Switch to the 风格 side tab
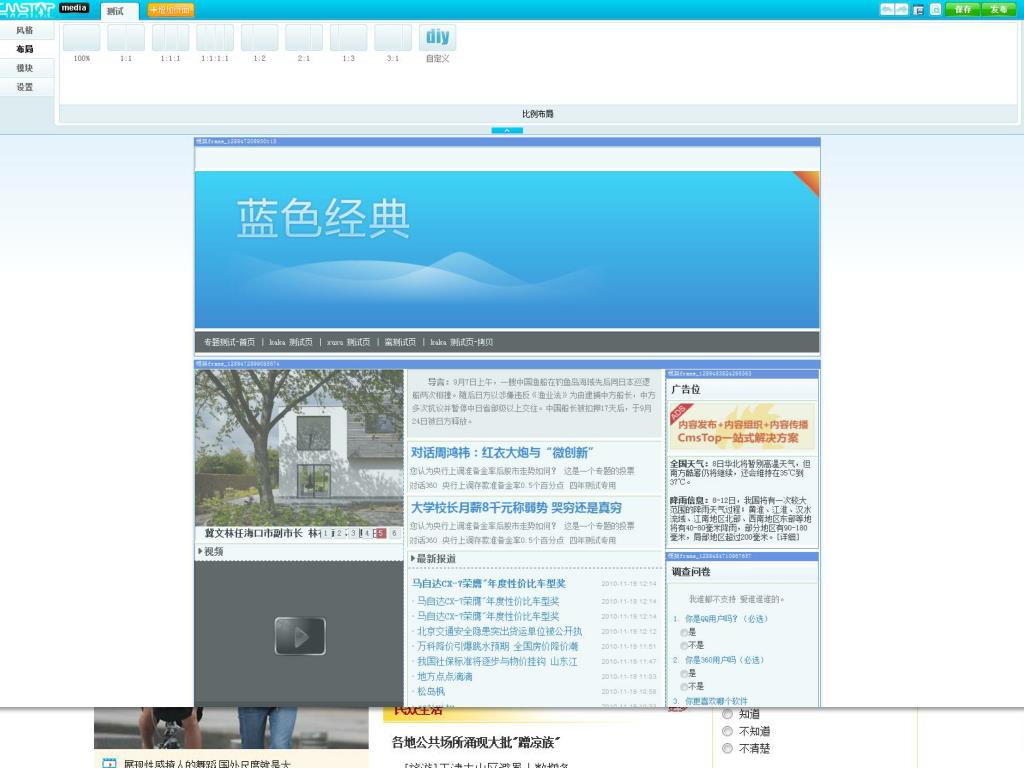Viewport: 1024px width, 768px height. 25,30
